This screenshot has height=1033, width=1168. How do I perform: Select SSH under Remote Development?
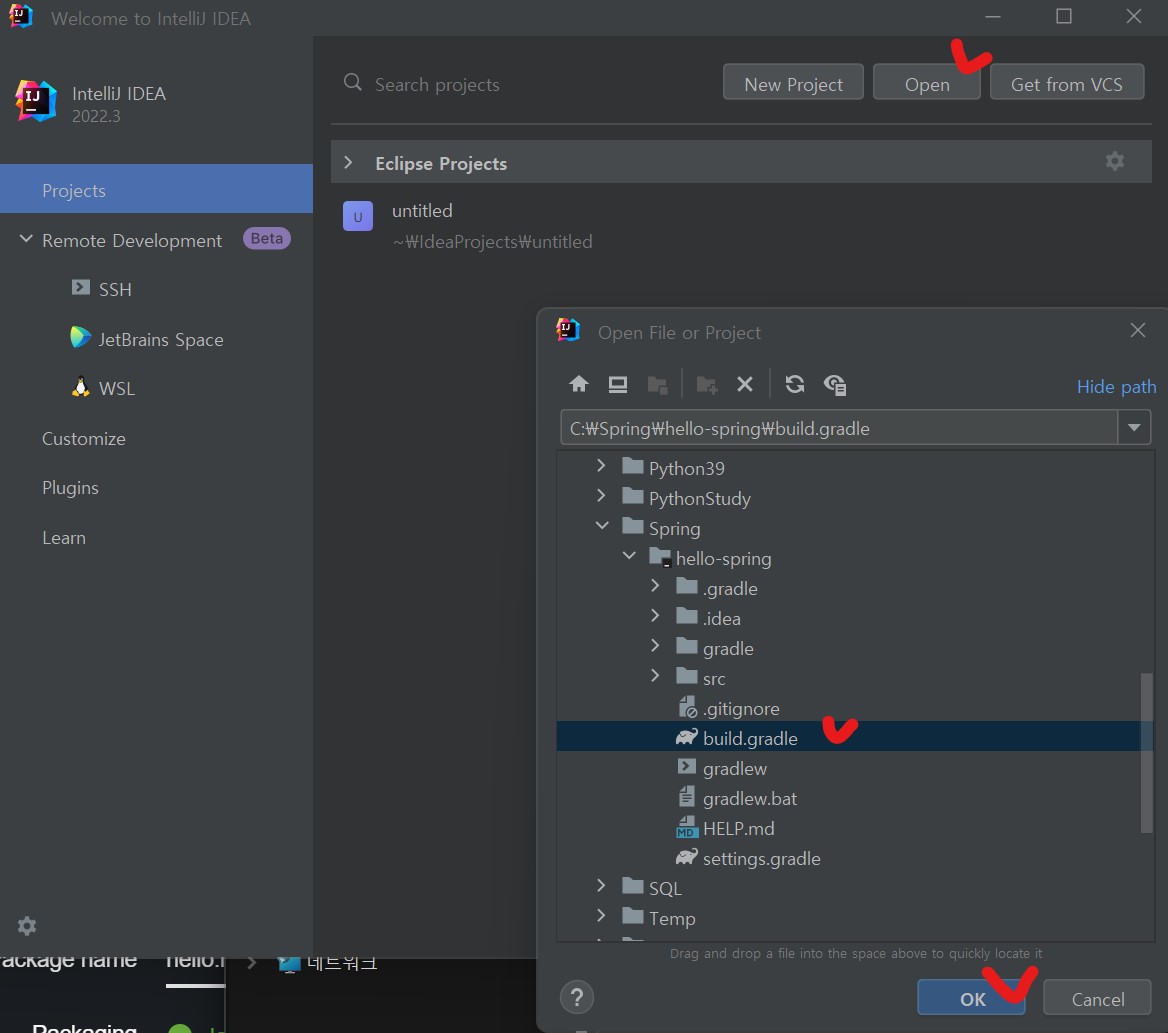pos(115,289)
